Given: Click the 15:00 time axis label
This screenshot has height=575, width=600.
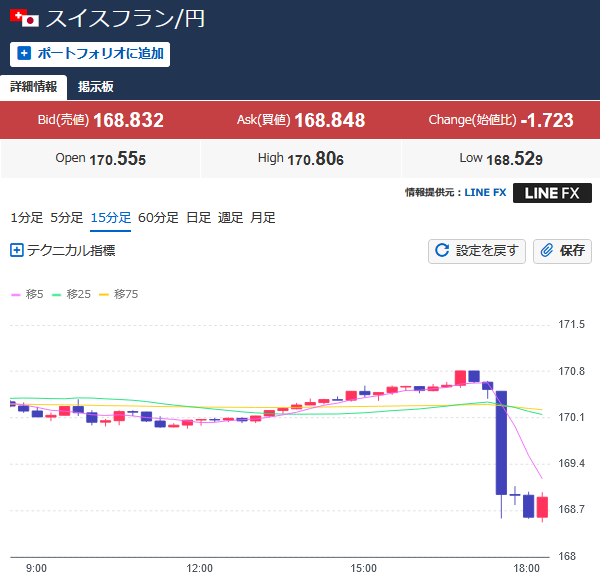Looking at the screenshot, I should (364, 568).
